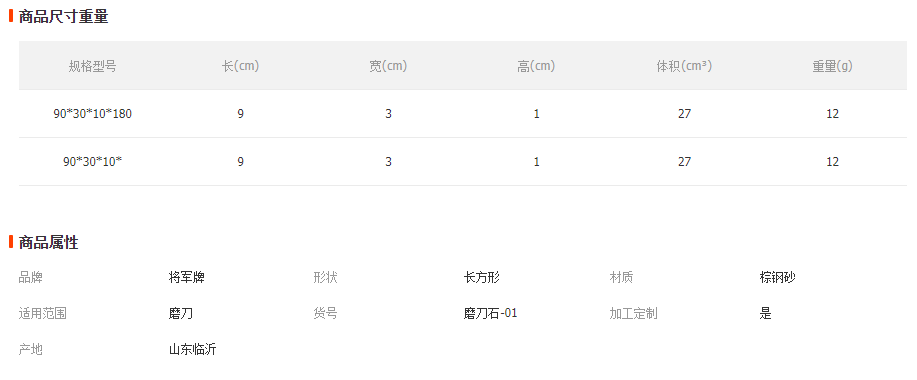Click the 品牌 attribute label

tap(30, 278)
